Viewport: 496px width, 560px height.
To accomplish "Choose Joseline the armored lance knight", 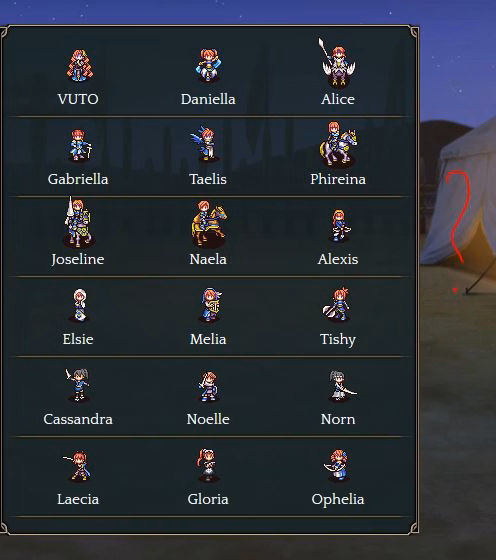I will pyautogui.click(x=79, y=222).
